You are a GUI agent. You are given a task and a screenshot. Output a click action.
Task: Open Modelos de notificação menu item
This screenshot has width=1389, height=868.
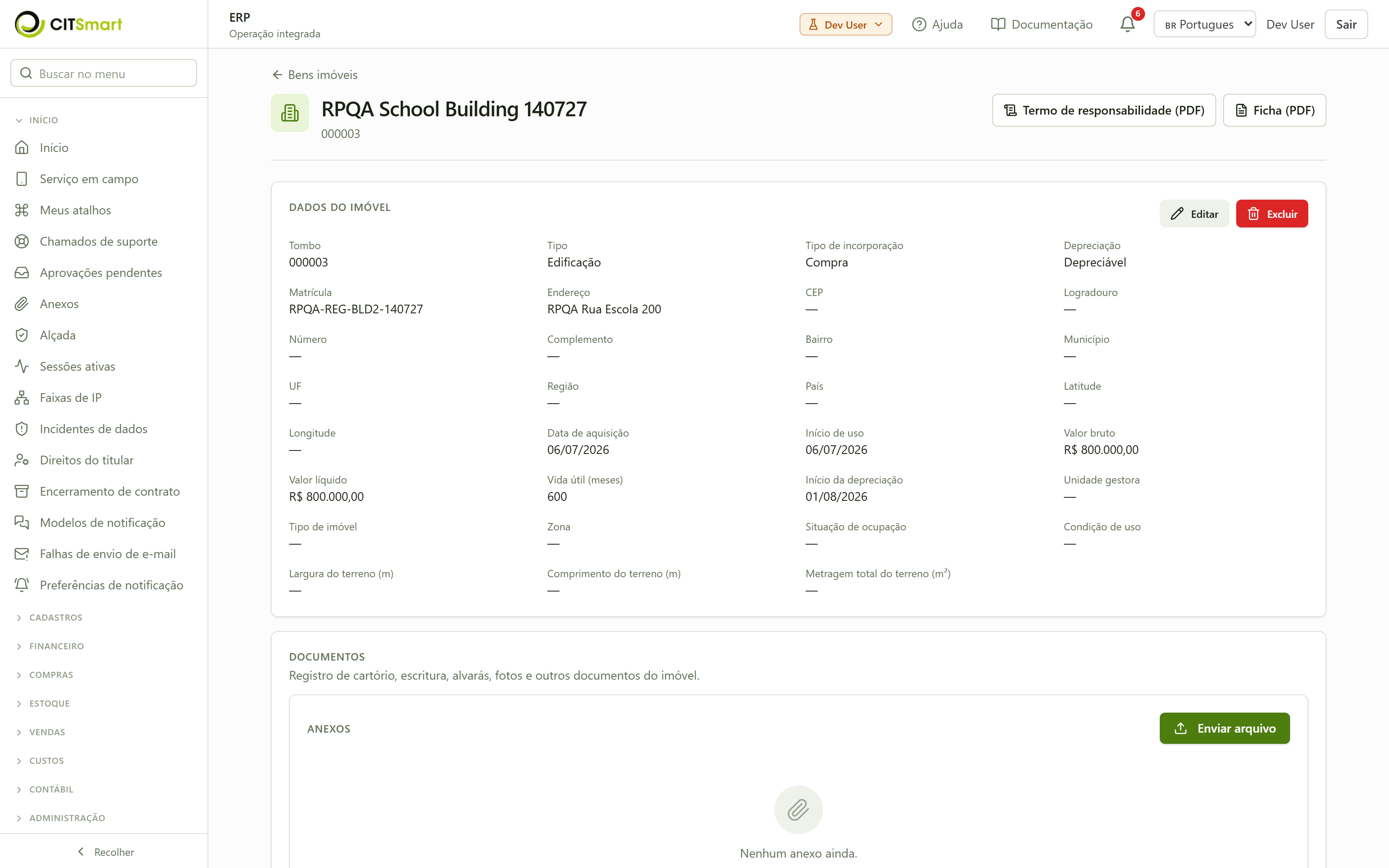click(104, 523)
